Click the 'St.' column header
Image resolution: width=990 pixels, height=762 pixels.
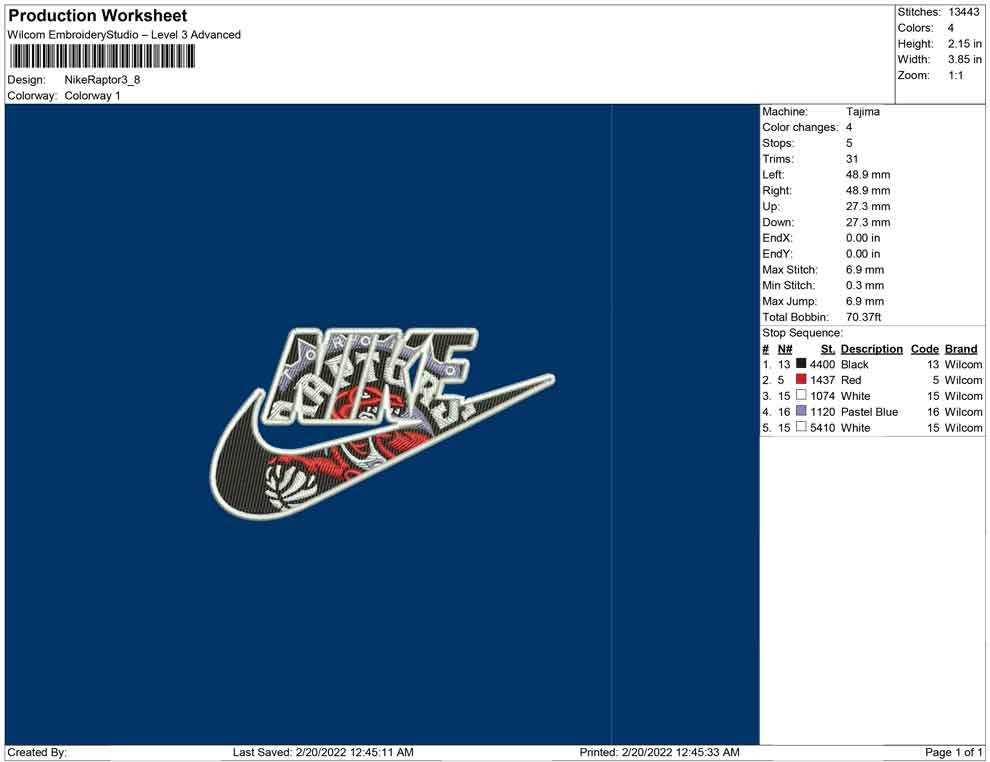coord(828,349)
